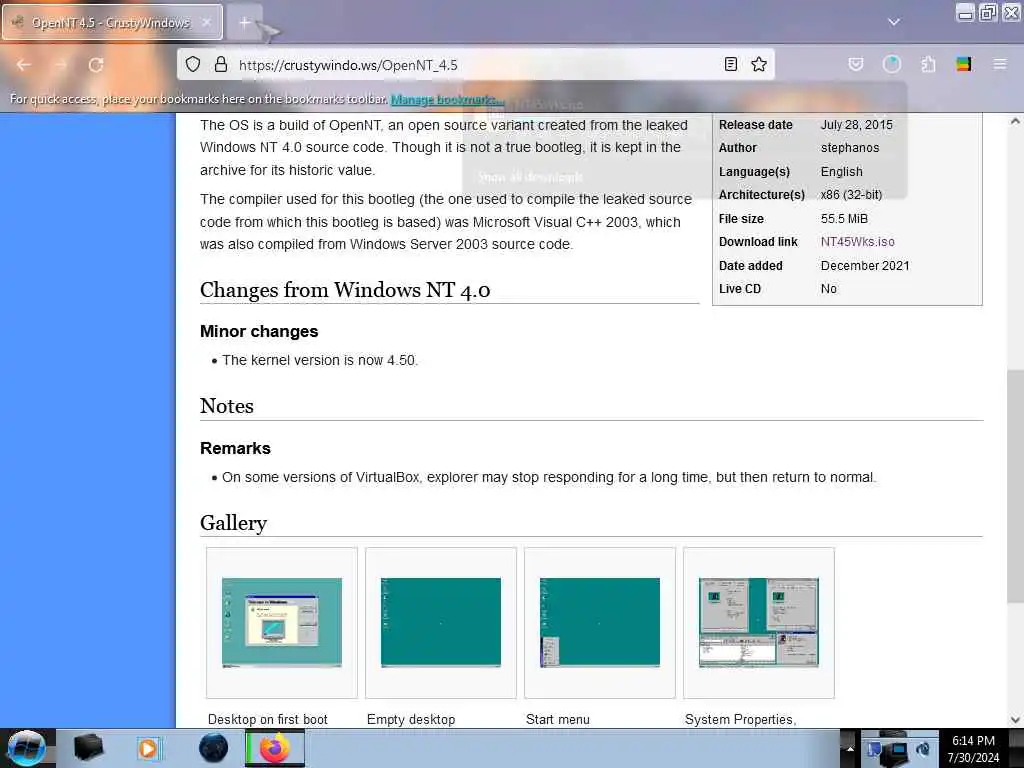Screen dimensions: 1024x768
Task: Launch the media player taskbar icon
Action: point(148,748)
